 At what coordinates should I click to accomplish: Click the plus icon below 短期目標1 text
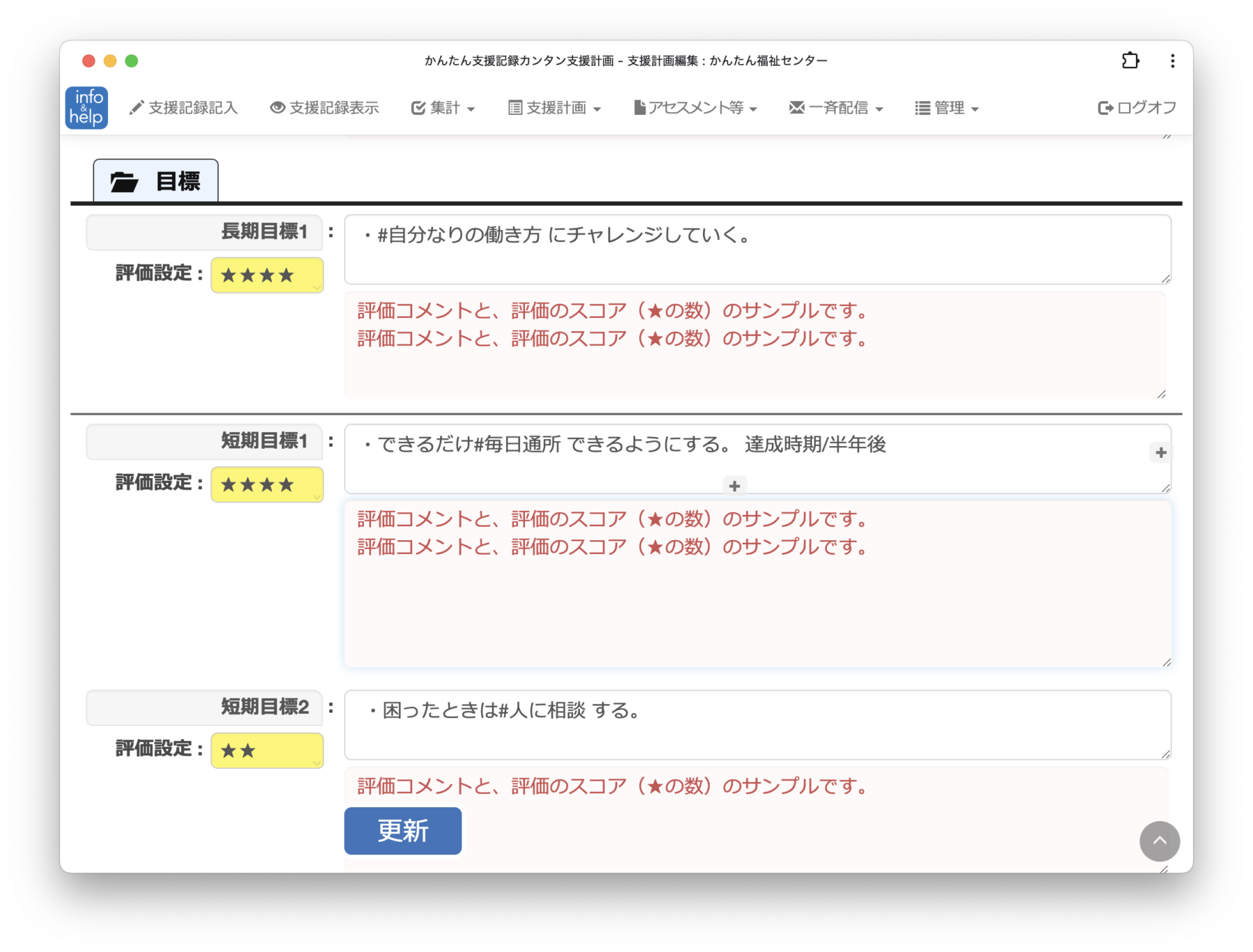click(x=734, y=486)
